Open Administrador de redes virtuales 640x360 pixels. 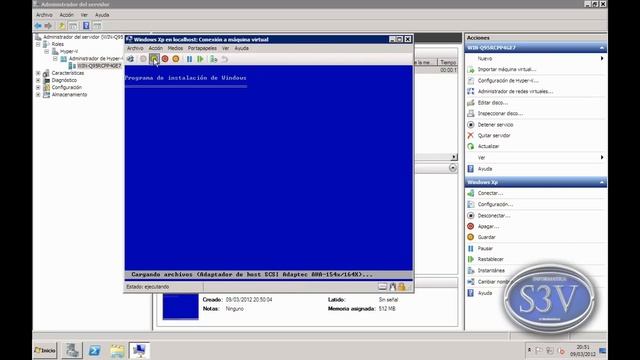[516, 91]
